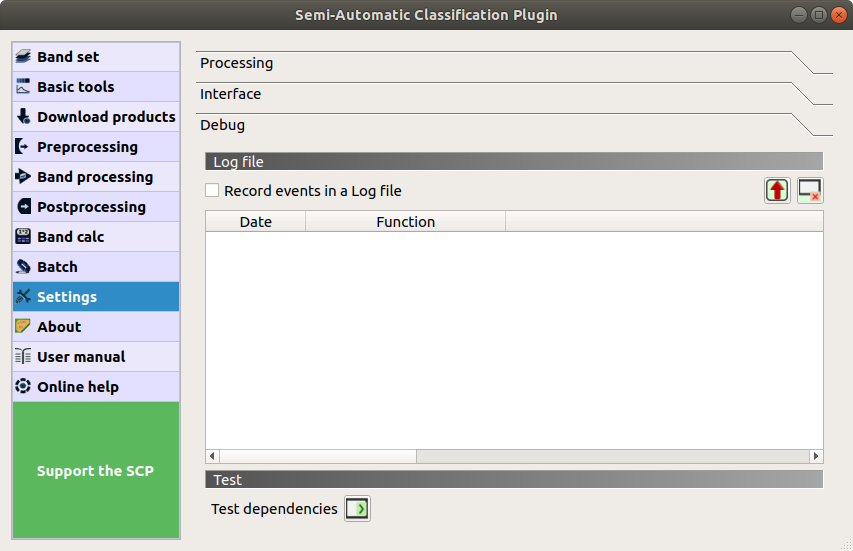Open the Band processing menu item

coord(95,177)
